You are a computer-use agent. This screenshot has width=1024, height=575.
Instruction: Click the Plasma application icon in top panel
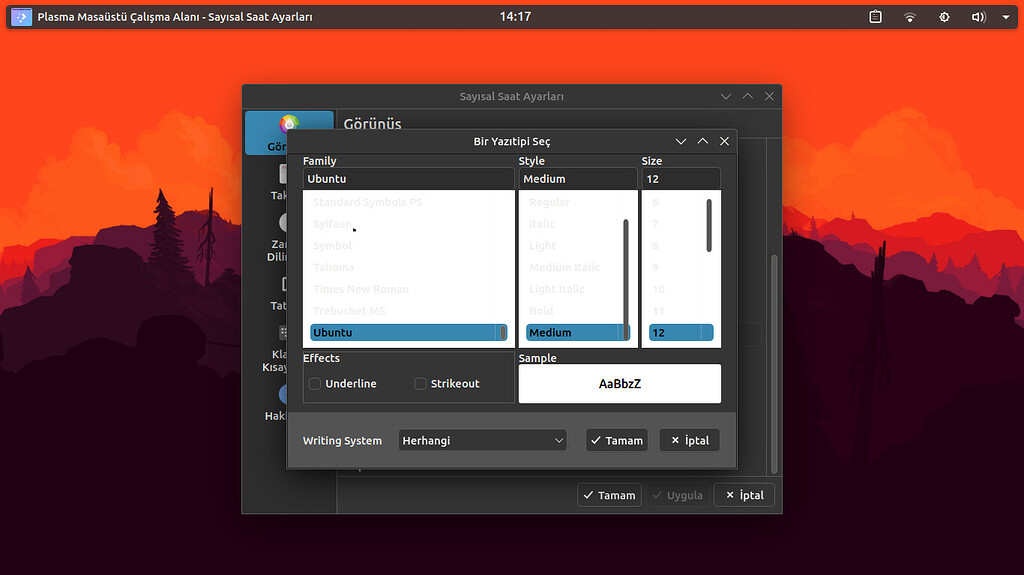coord(22,17)
